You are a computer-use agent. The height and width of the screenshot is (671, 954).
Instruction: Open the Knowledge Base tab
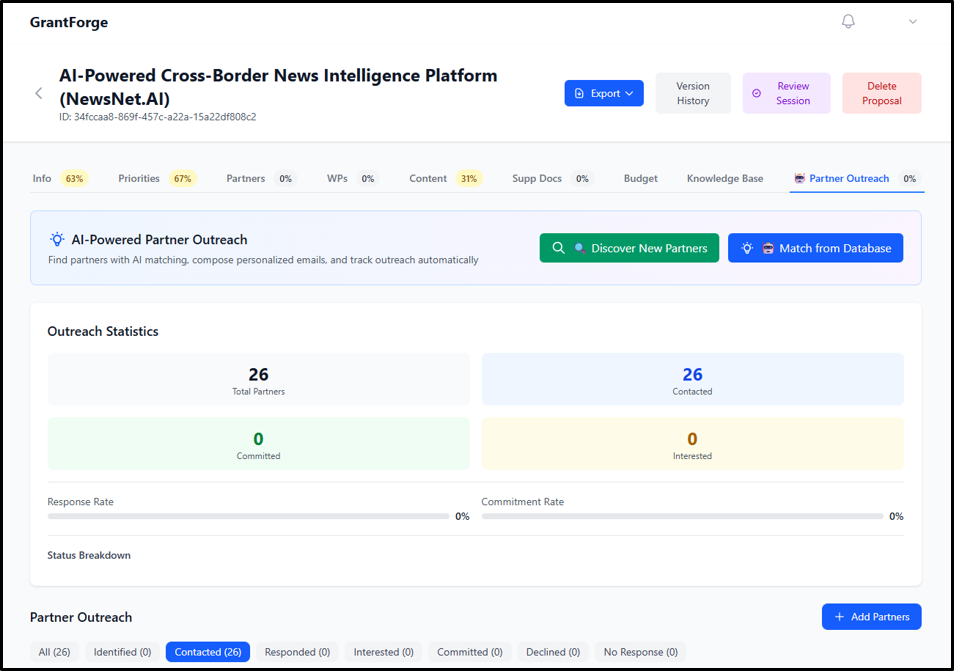point(724,178)
